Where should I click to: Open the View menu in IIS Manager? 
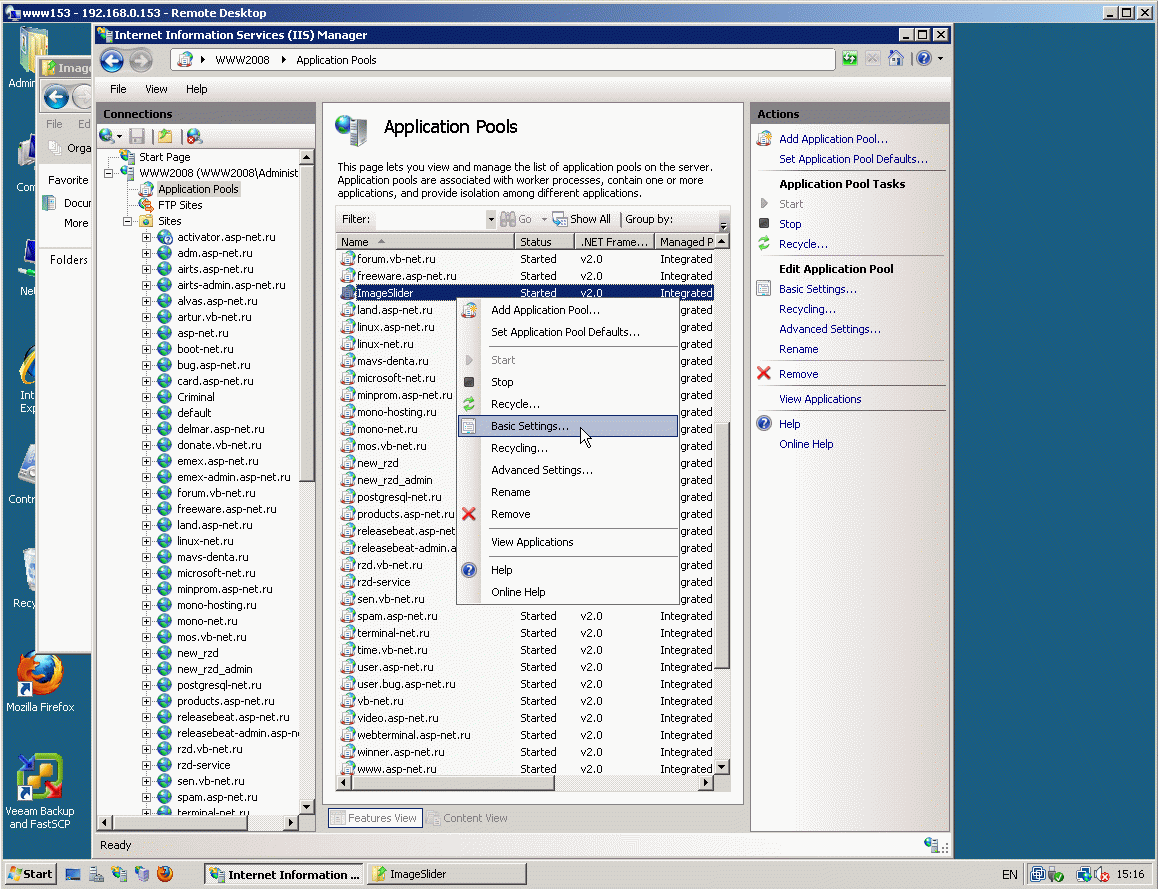click(156, 89)
